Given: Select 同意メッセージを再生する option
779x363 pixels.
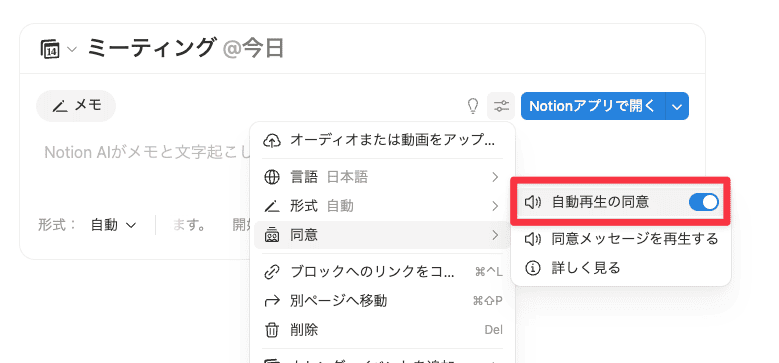Looking at the screenshot, I should [621, 239].
